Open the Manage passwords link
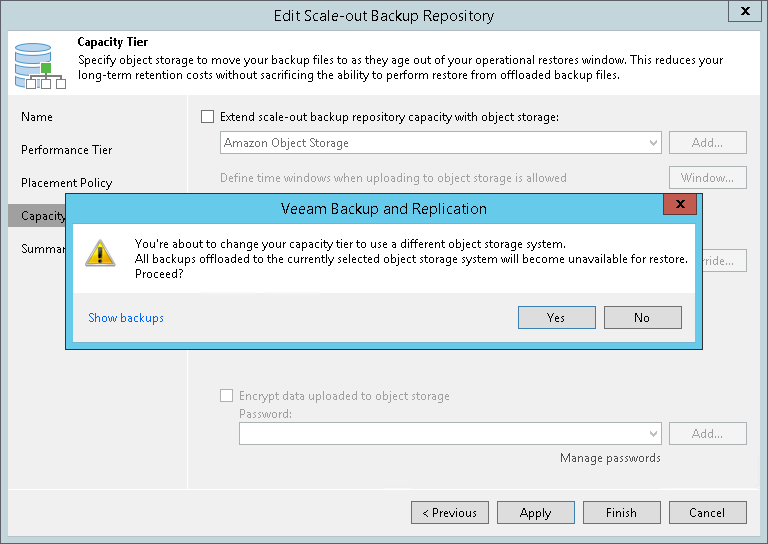 610,458
